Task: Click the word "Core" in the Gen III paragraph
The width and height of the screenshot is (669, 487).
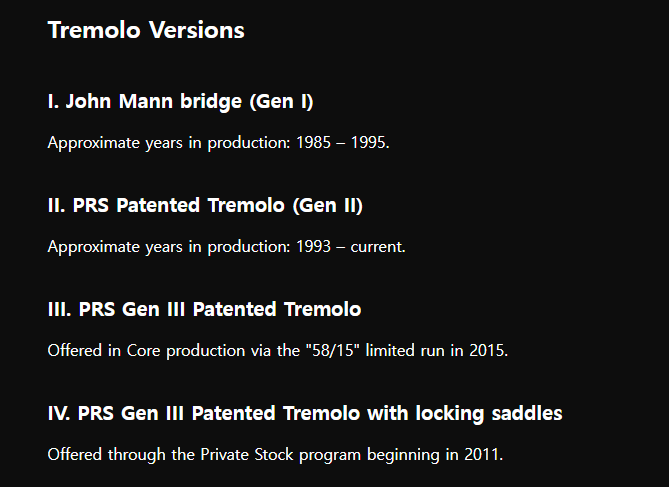Action: (143, 351)
